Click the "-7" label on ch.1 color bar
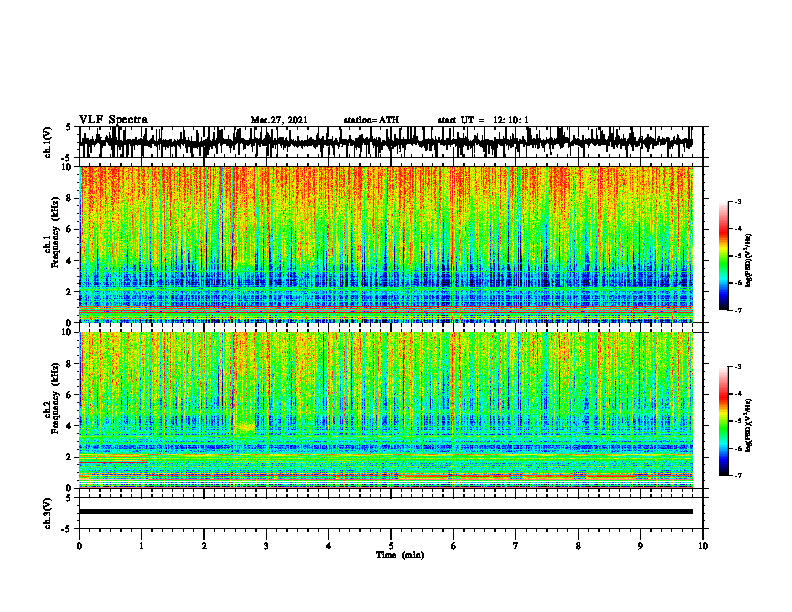The width and height of the screenshot is (792, 612). (738, 310)
